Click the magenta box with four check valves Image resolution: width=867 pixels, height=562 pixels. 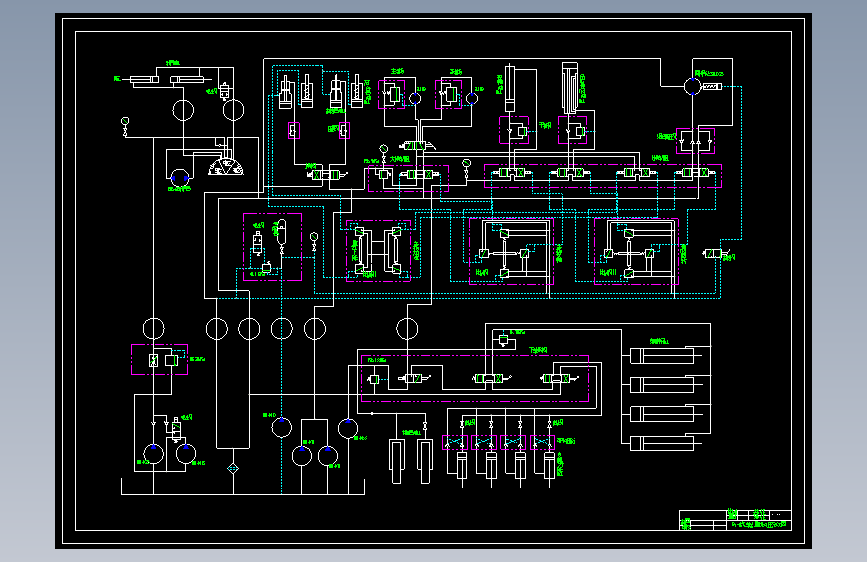coord(696,141)
